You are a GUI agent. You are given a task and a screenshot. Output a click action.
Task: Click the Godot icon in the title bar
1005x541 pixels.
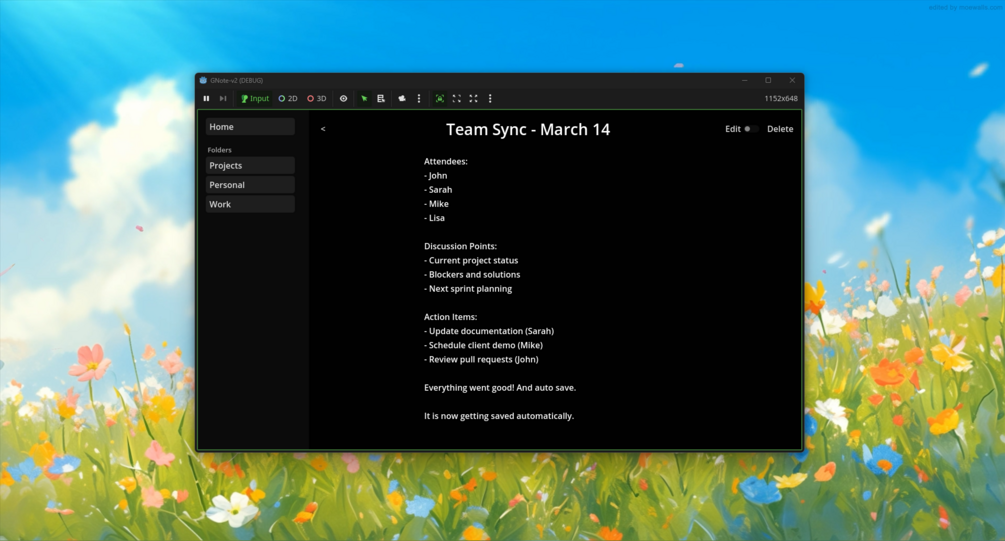(203, 80)
